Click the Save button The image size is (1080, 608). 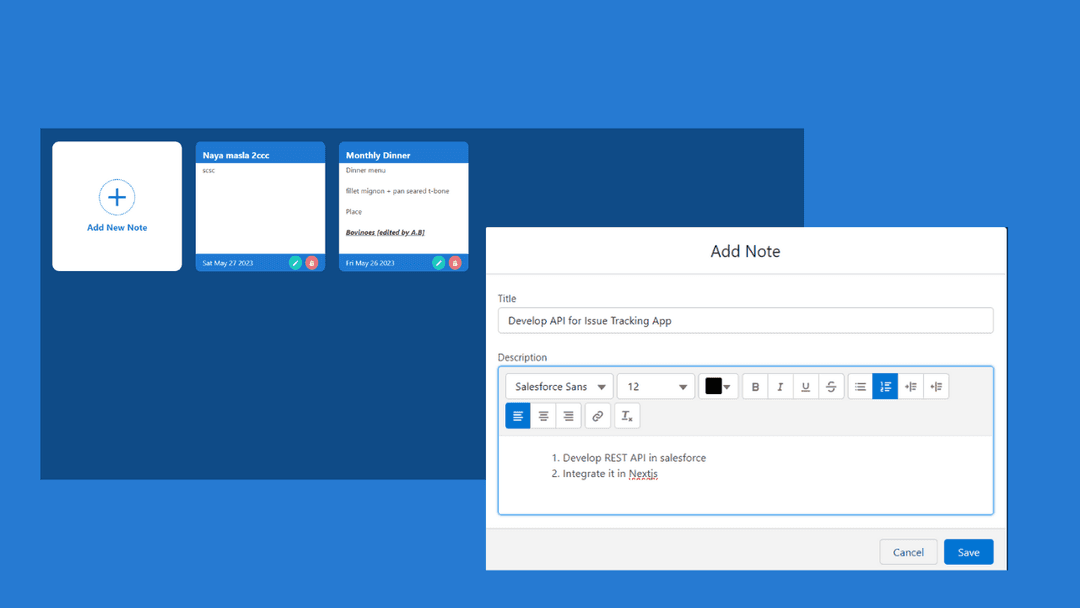click(968, 552)
